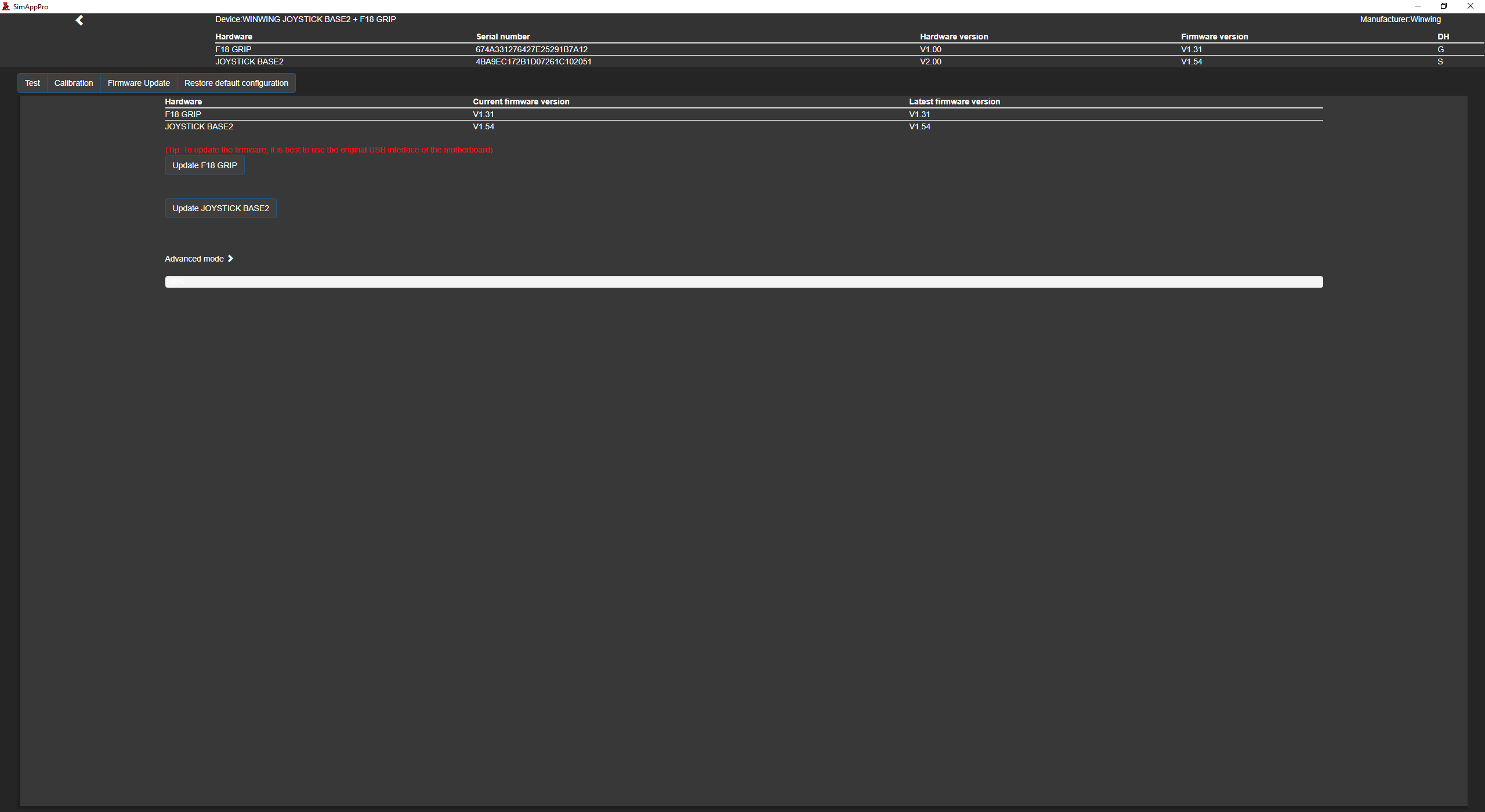
Task: Close the SimAppPro window
Action: [1470, 6]
